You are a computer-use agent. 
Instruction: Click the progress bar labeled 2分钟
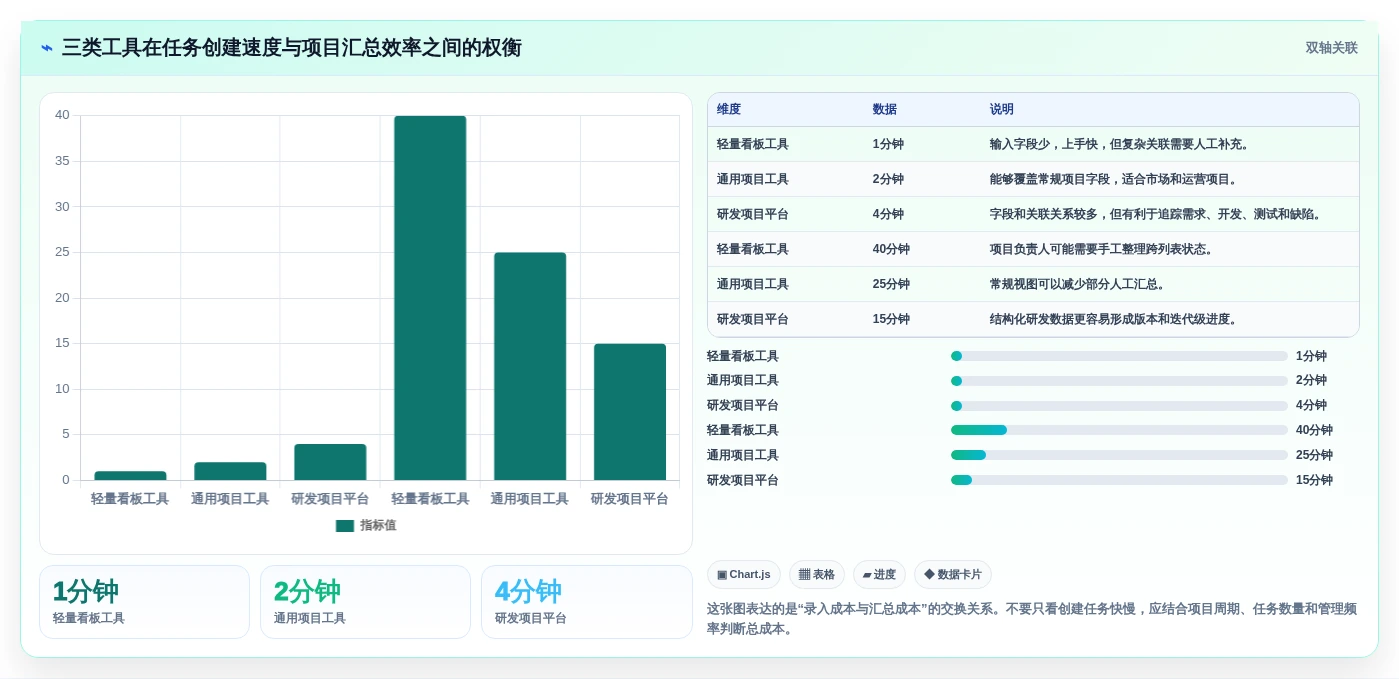tap(1119, 381)
